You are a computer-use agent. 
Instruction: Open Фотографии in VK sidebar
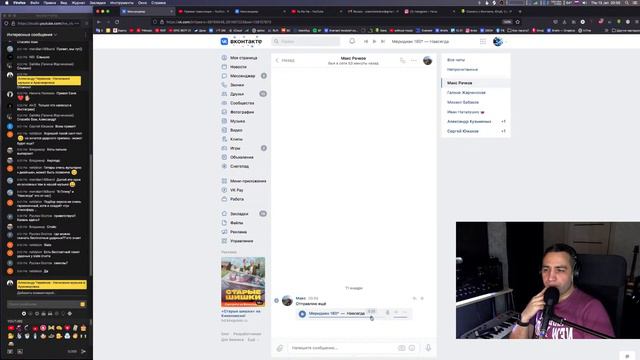point(242,112)
